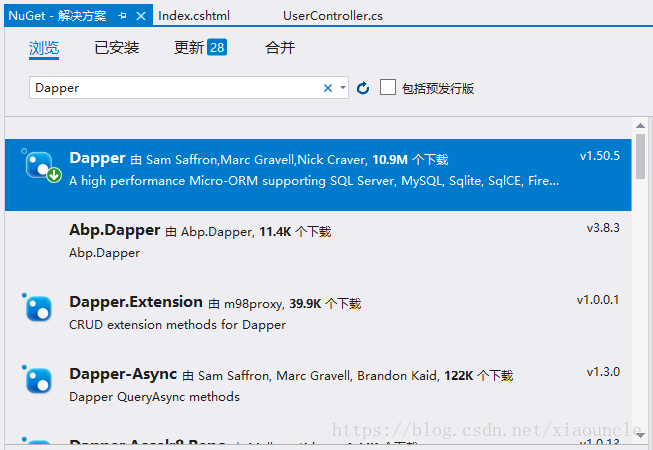Select the Dapper.Extension package title
653x450 pixels.
click(136, 302)
